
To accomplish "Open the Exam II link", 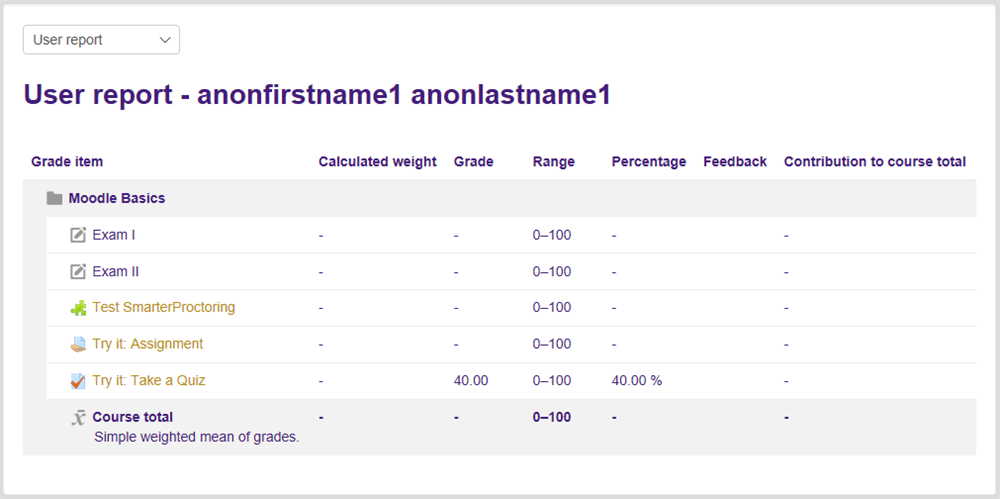I will pos(115,271).
